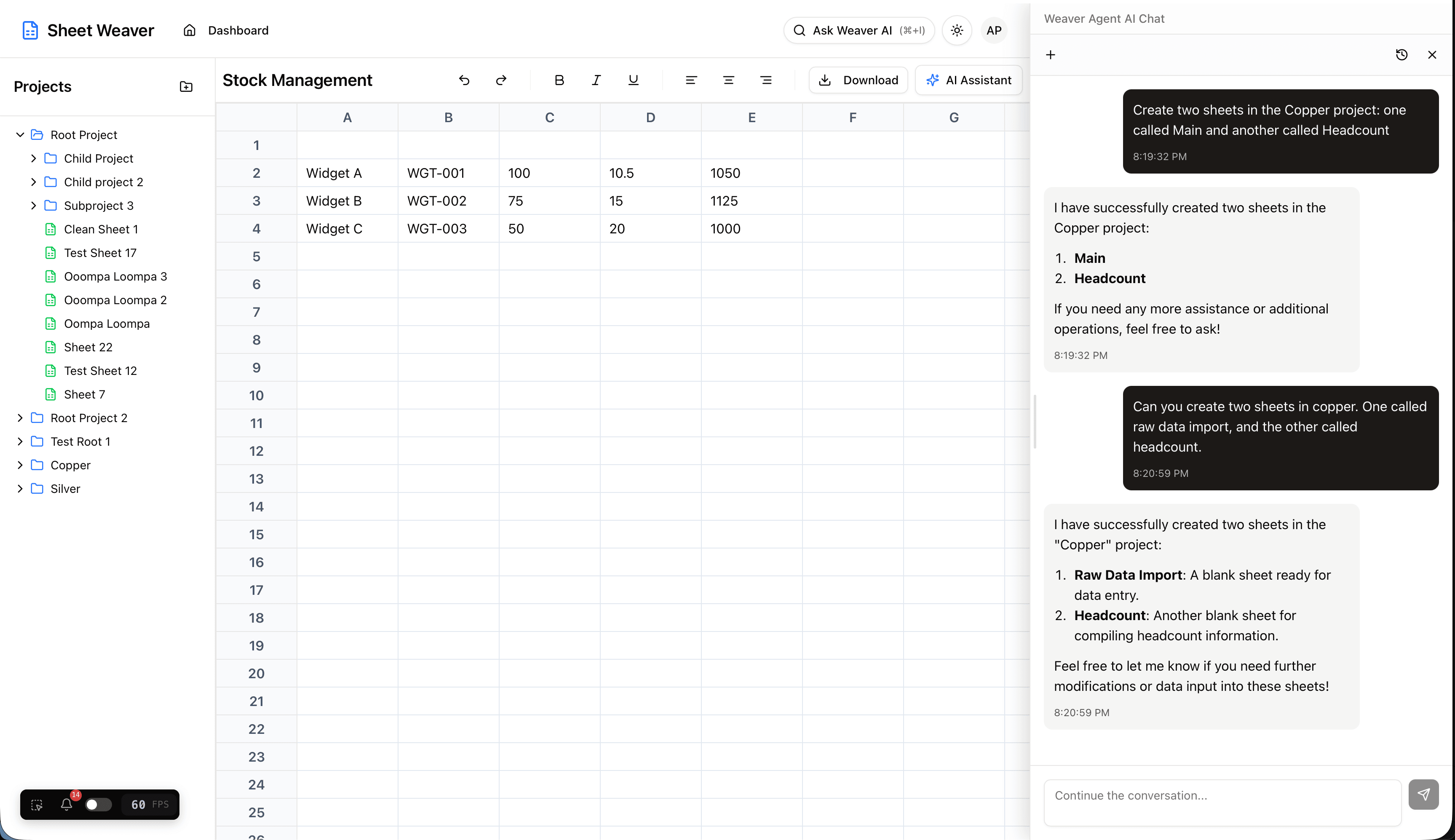Open the chat history panel

click(x=1402, y=54)
